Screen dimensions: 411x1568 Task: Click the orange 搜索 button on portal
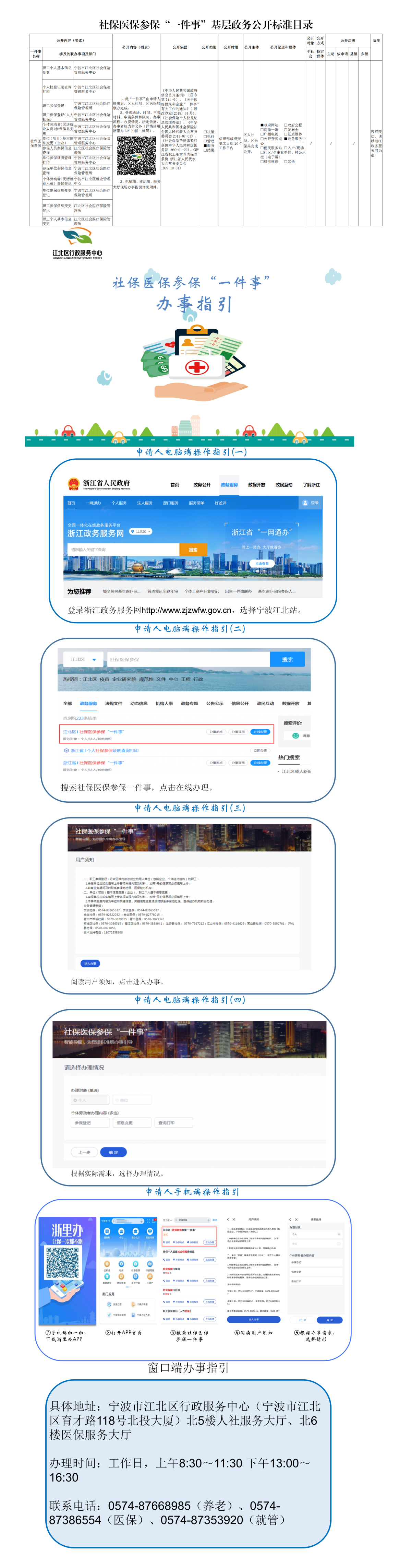click(x=193, y=550)
